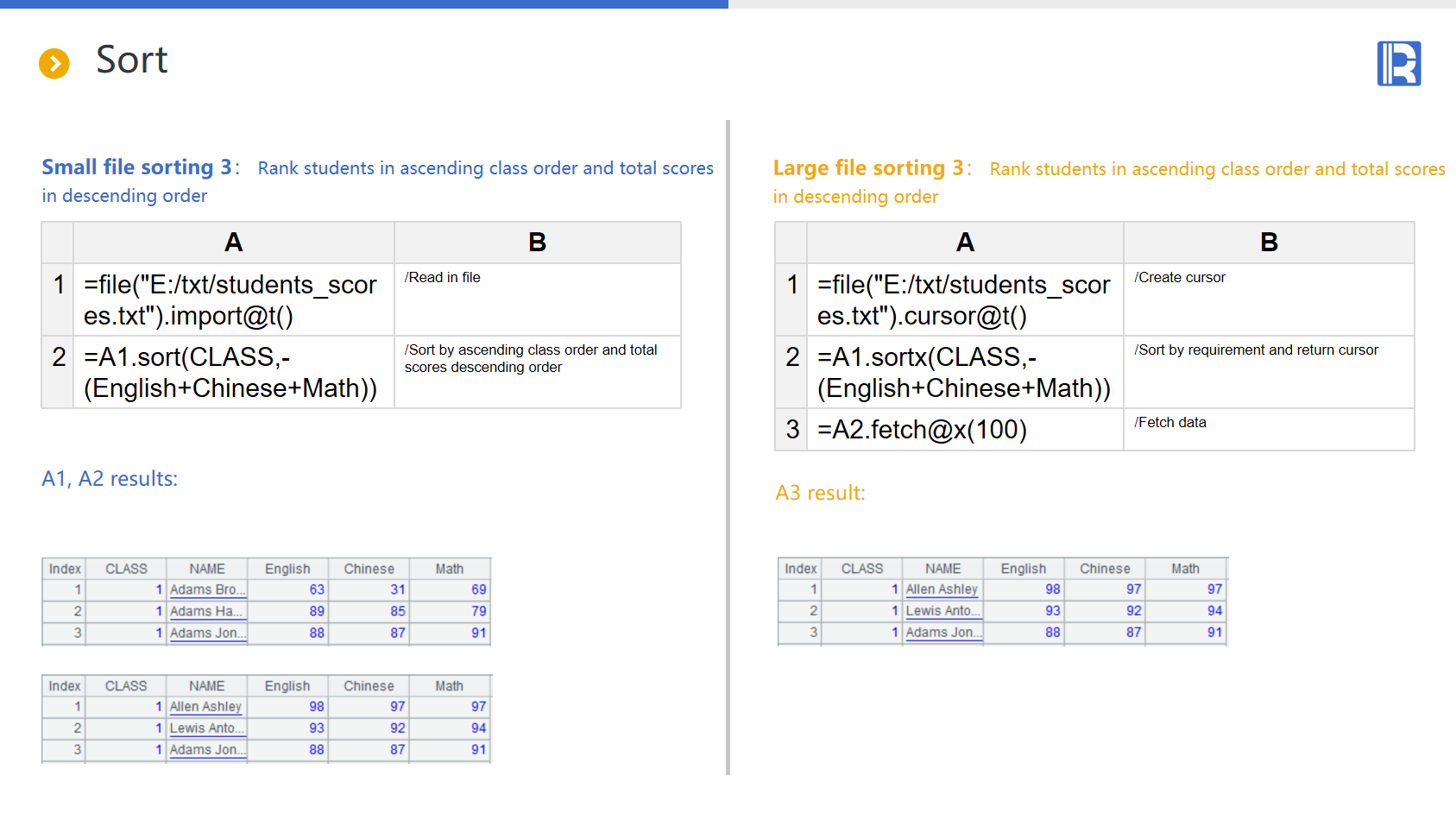
Task: Click Lewis Anto... in the A3 result table
Action: click(942, 611)
